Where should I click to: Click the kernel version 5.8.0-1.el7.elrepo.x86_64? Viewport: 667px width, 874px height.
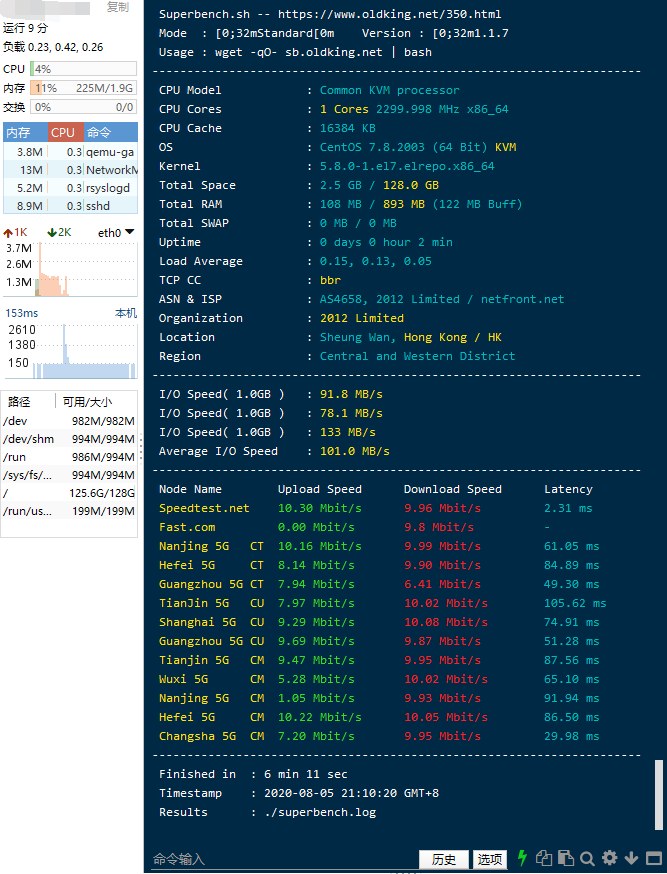click(x=407, y=166)
